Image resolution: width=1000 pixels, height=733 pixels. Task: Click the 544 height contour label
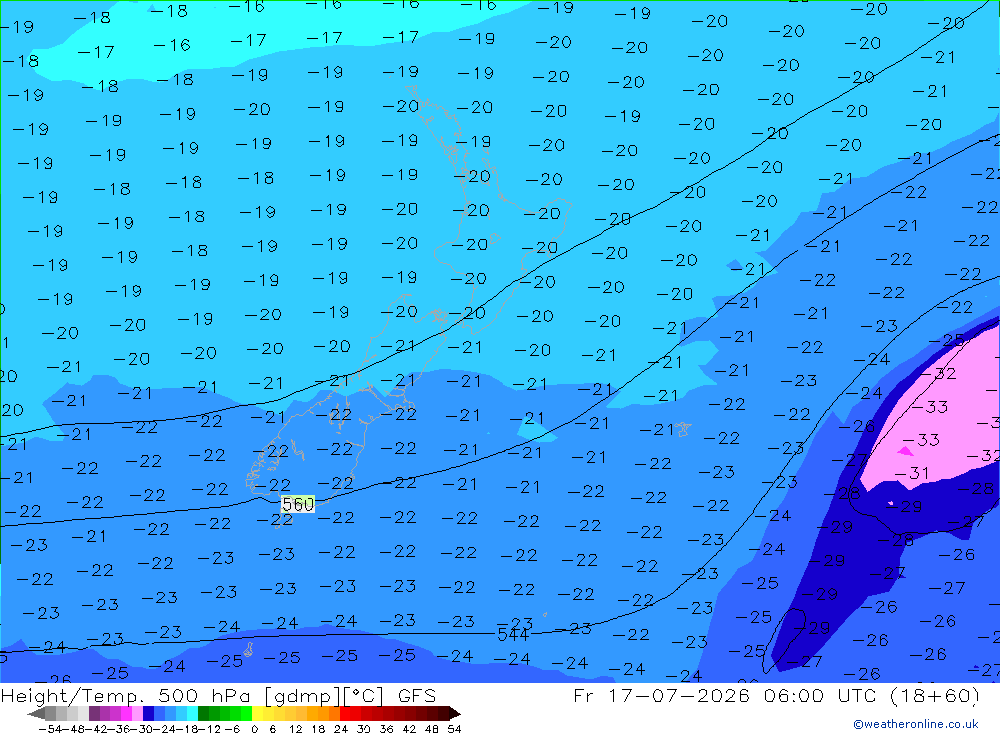(x=513, y=635)
